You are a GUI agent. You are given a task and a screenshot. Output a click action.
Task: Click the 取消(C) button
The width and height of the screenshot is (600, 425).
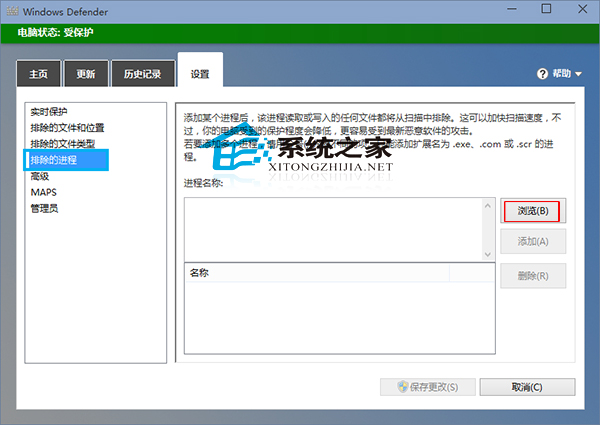527,387
